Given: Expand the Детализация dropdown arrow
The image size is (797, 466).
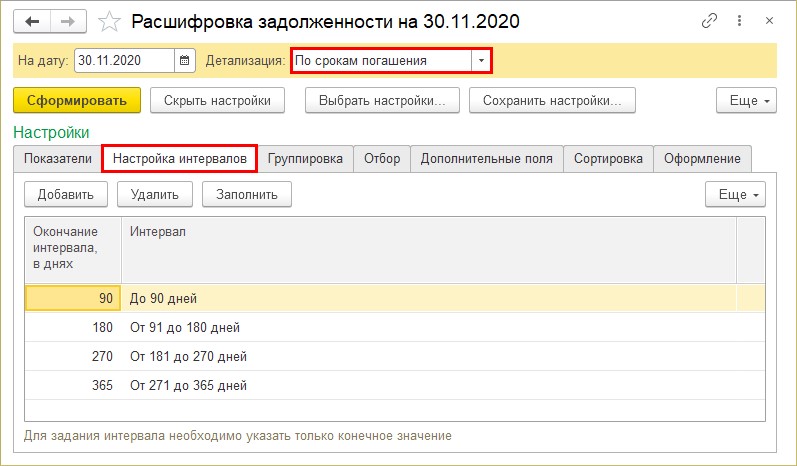Looking at the screenshot, I should (481, 60).
